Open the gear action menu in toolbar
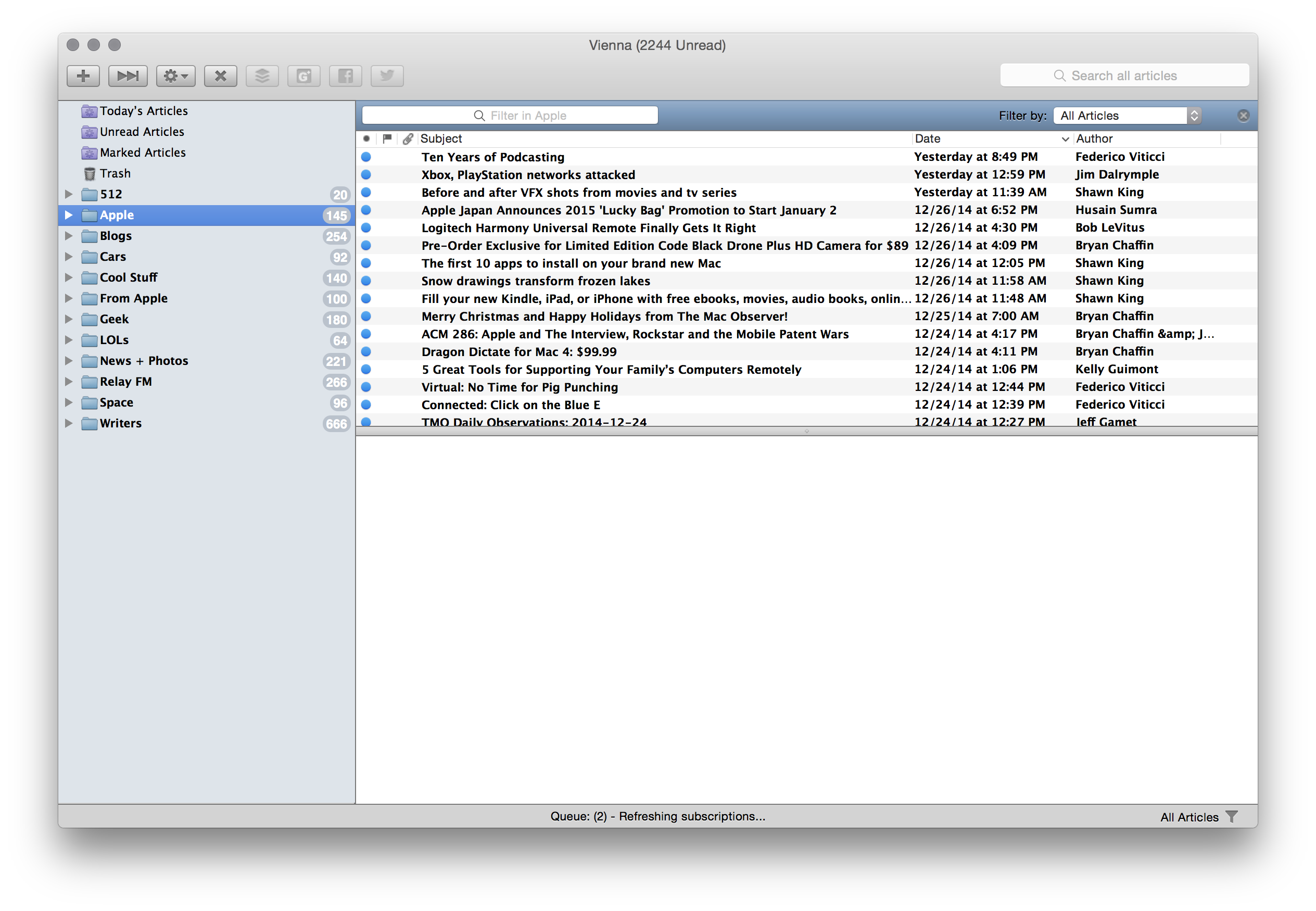1316x911 pixels. (176, 76)
